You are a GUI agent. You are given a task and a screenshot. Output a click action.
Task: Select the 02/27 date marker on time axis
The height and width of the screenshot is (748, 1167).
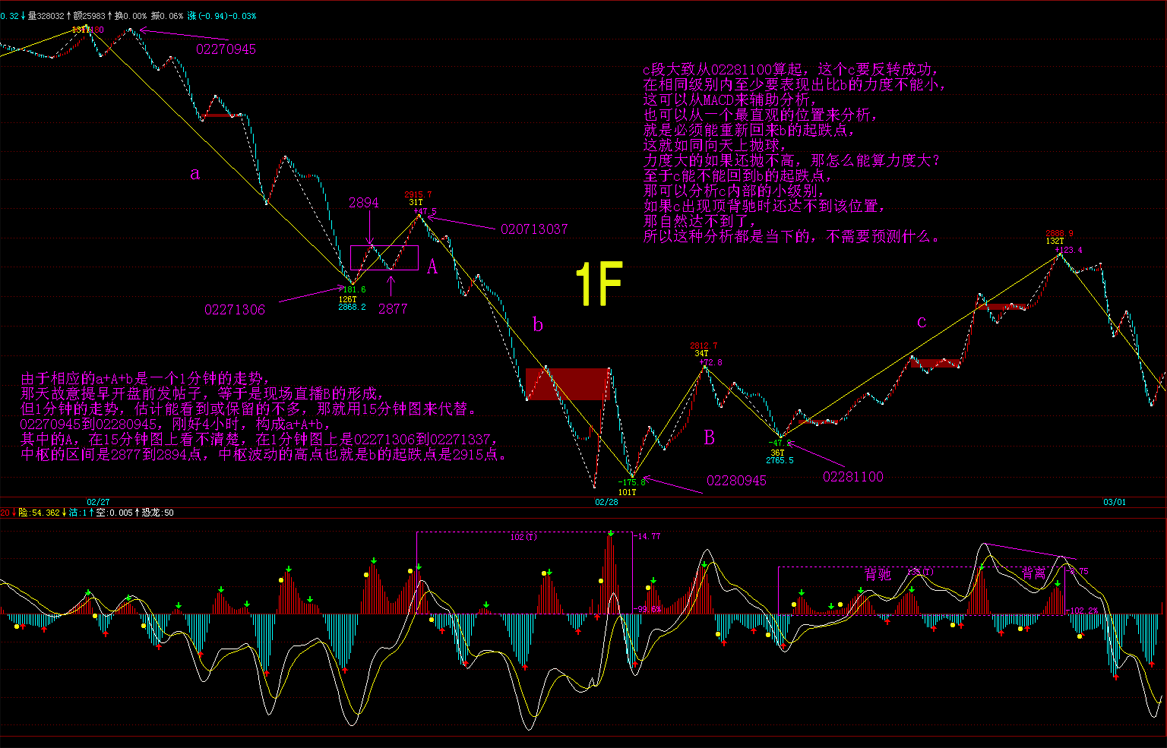coord(98,502)
